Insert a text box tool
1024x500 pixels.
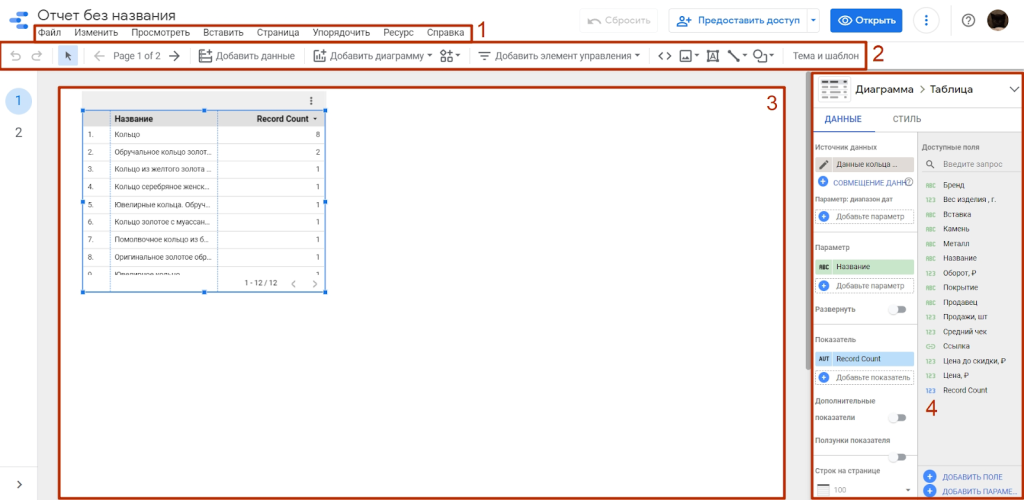coord(713,56)
